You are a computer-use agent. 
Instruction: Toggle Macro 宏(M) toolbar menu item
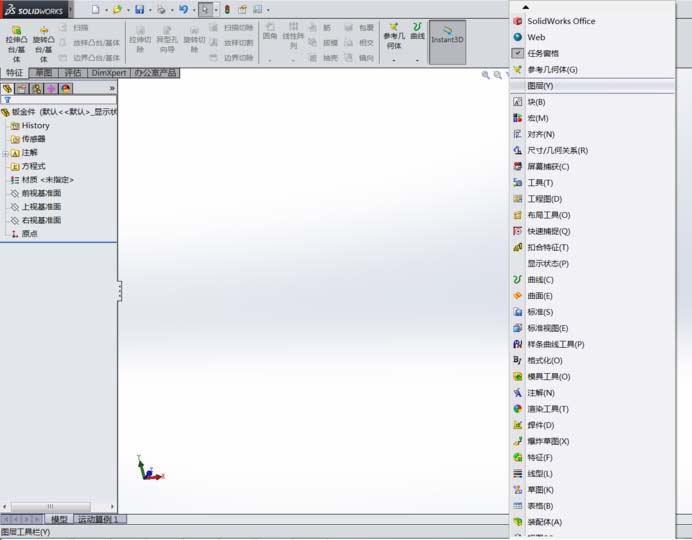[x=592, y=118]
